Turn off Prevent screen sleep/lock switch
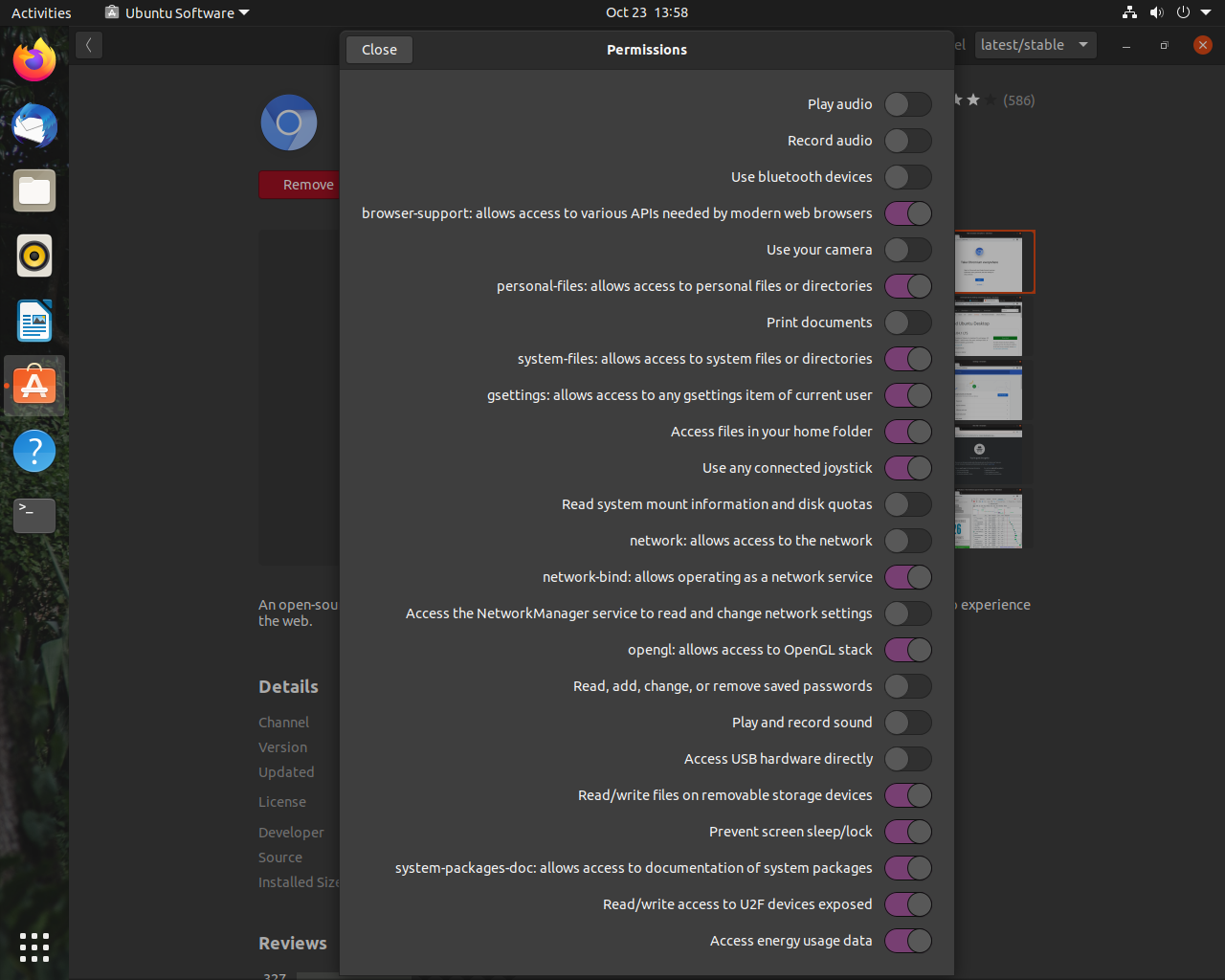 click(908, 832)
